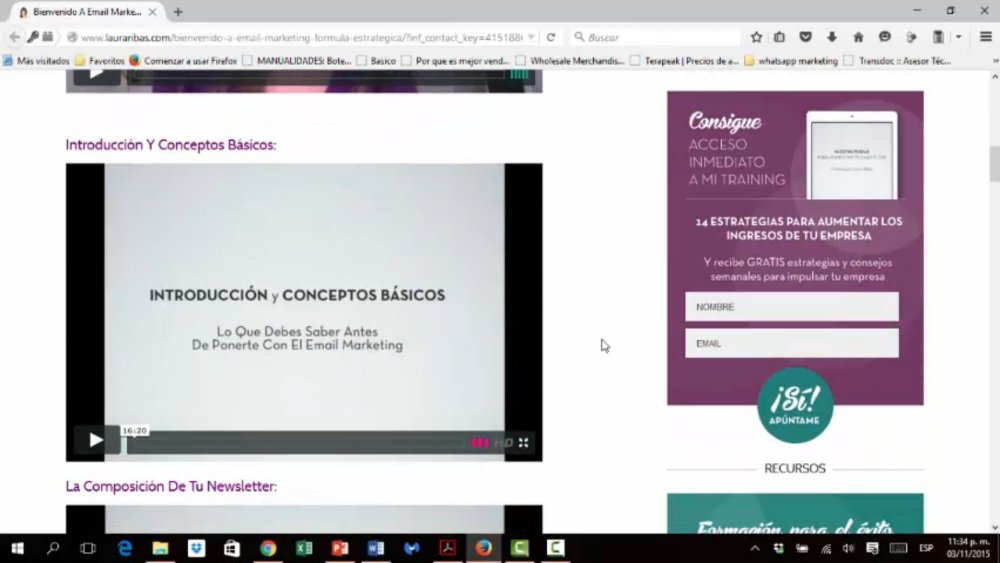This screenshot has width=1000, height=563.
Task: Open the Windows Start menu
Action: point(17,548)
